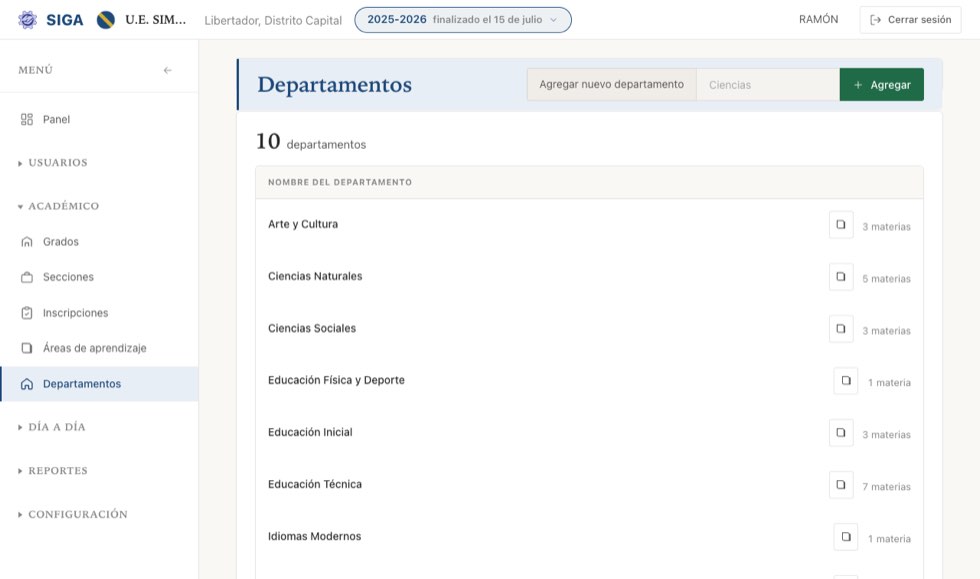980x579 pixels.
Task: Click the school emblem icon beside U.E. SIM...
Action: point(106,20)
